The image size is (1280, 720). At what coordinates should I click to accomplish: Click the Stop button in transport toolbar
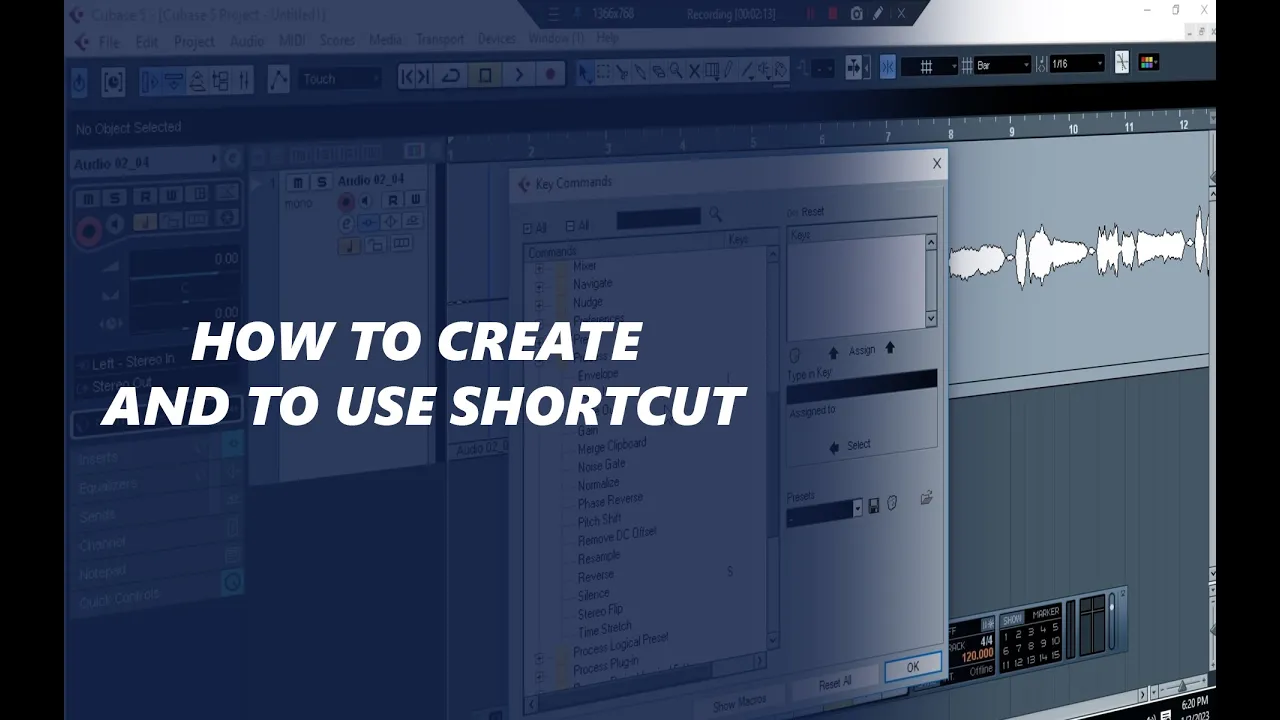point(485,75)
